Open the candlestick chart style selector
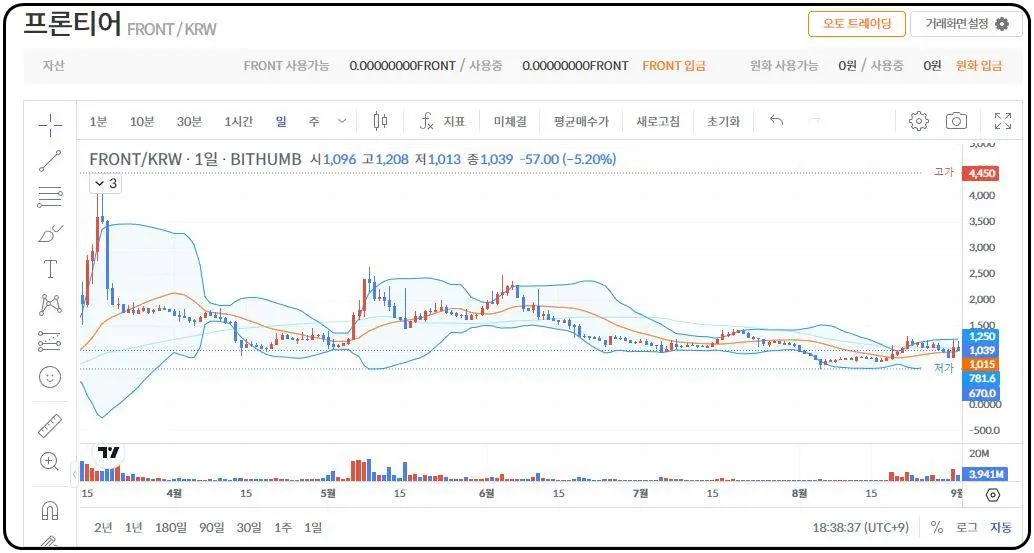1034x553 pixels. (x=380, y=121)
